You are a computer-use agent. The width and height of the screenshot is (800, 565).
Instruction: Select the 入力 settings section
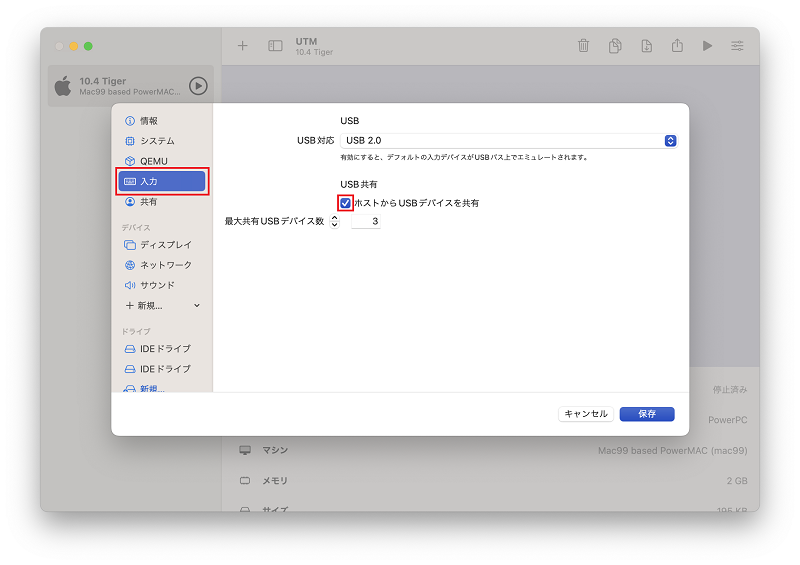[161, 181]
